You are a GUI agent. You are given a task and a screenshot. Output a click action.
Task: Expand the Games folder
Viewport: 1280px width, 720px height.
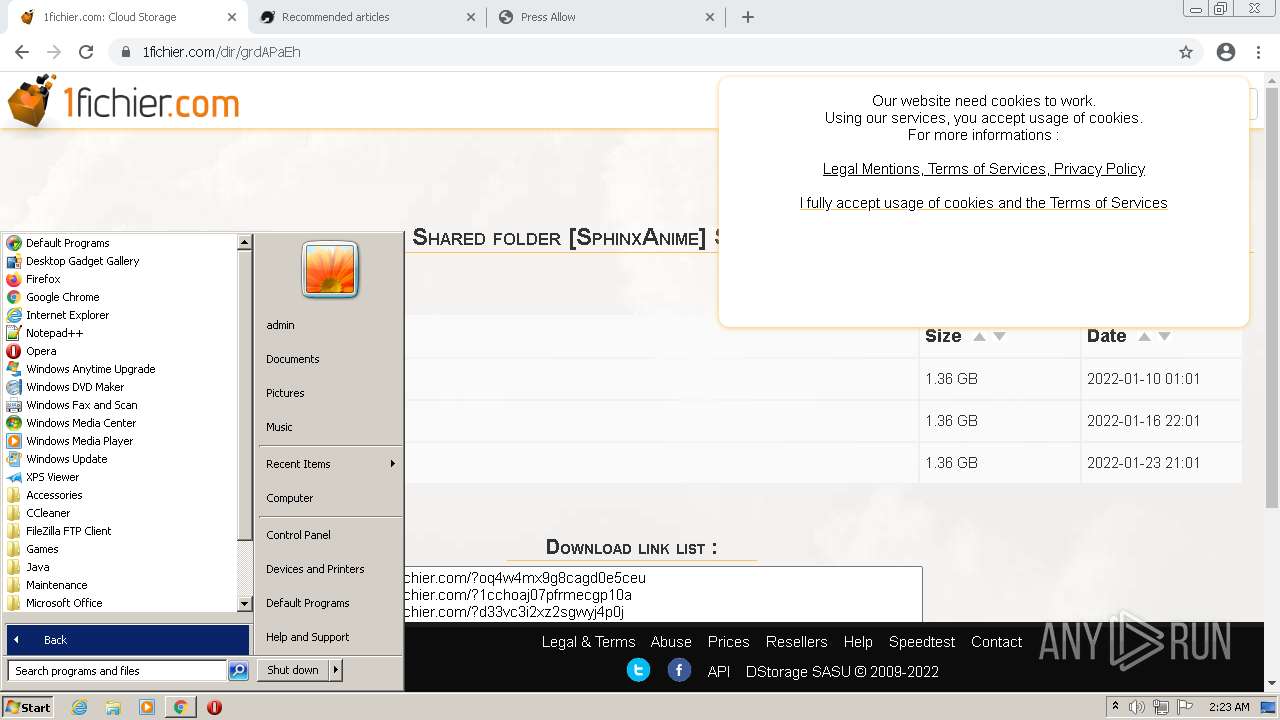point(42,549)
